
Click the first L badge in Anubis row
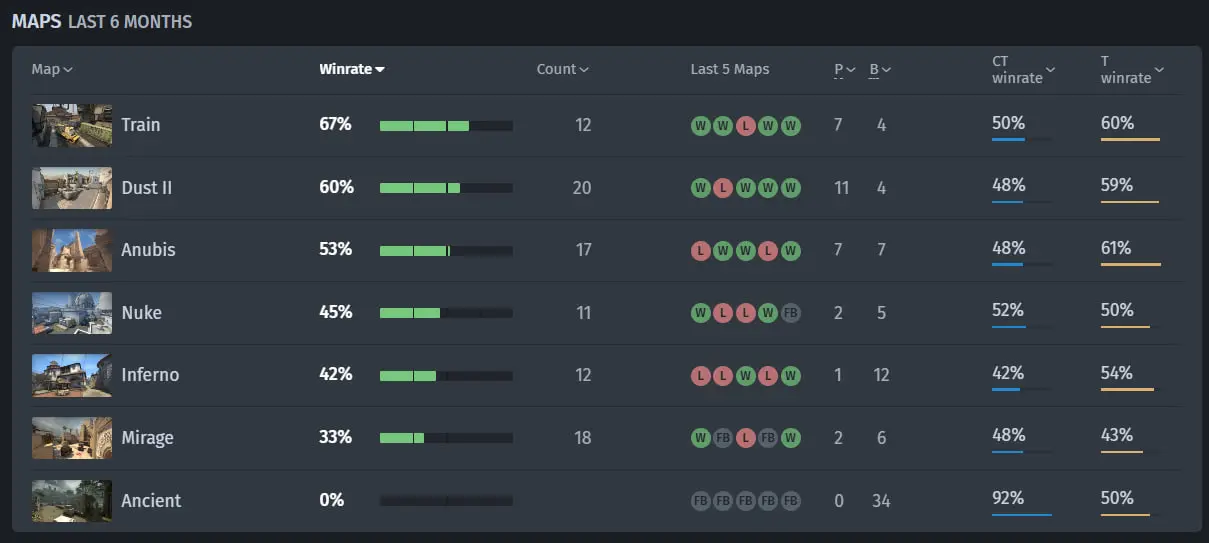tap(701, 251)
